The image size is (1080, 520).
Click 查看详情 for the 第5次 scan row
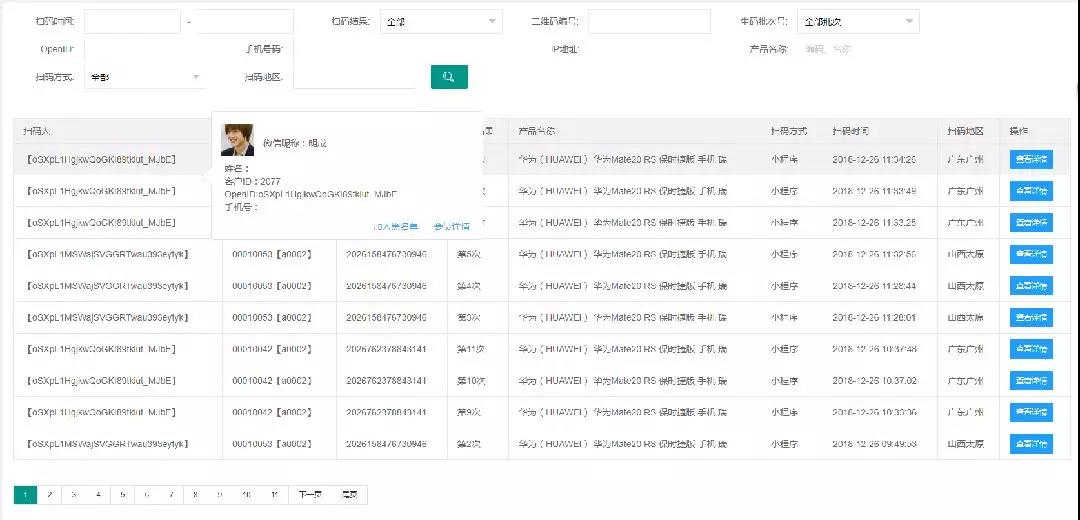[x=1031, y=254]
